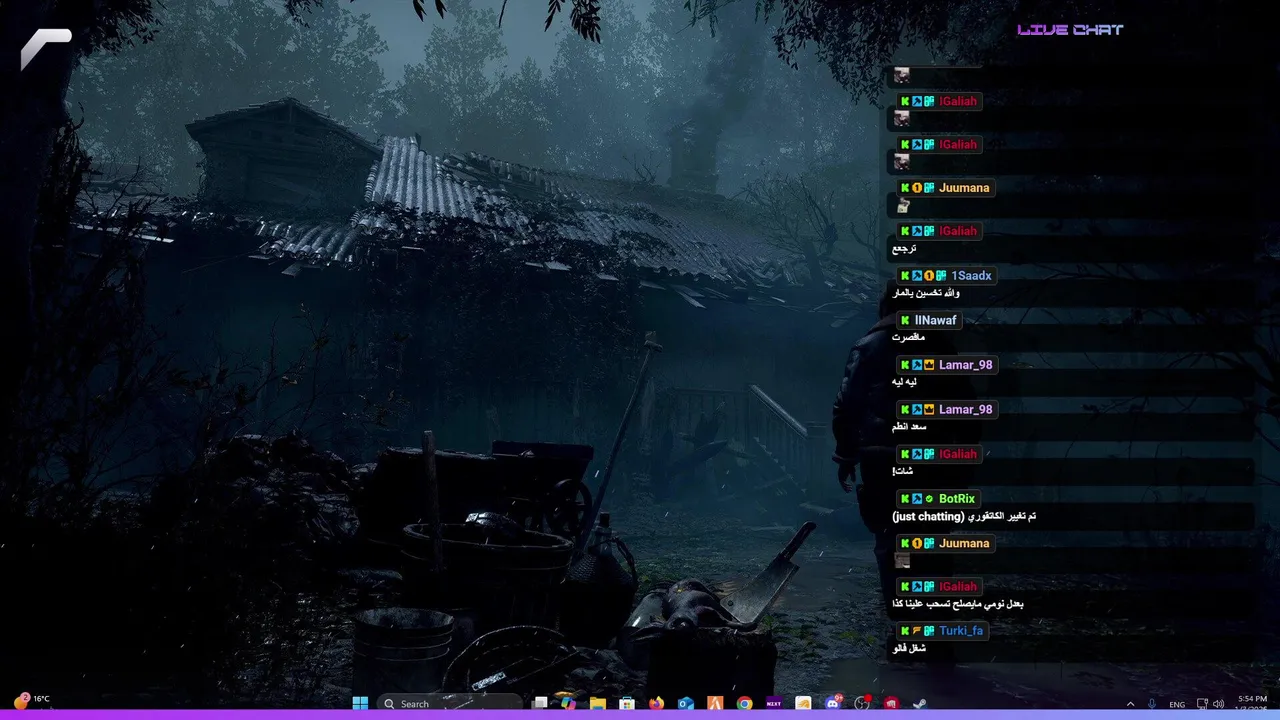Open the Windows Start menu

pos(360,703)
